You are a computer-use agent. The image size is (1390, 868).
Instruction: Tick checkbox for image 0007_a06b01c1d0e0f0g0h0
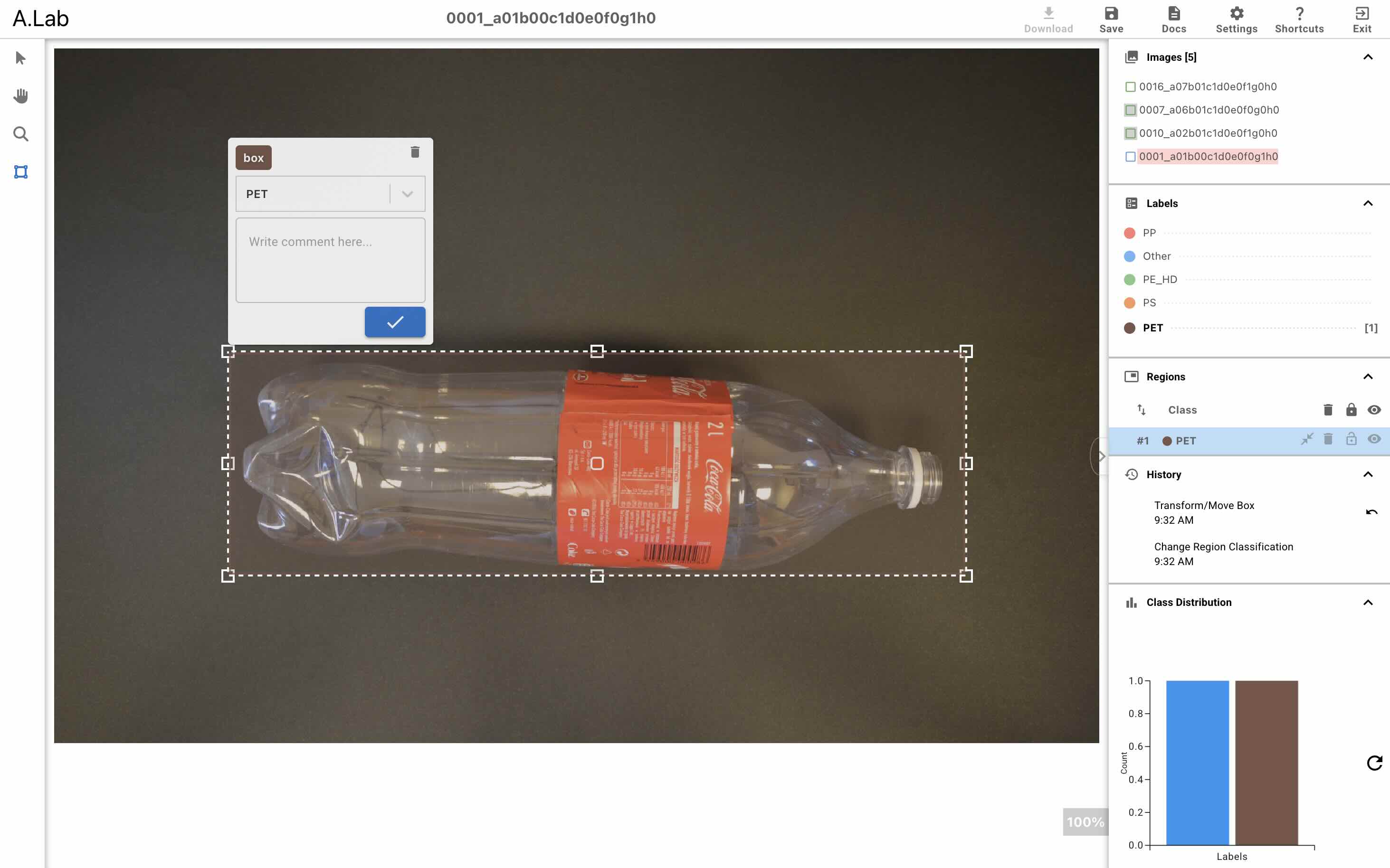(1130, 110)
